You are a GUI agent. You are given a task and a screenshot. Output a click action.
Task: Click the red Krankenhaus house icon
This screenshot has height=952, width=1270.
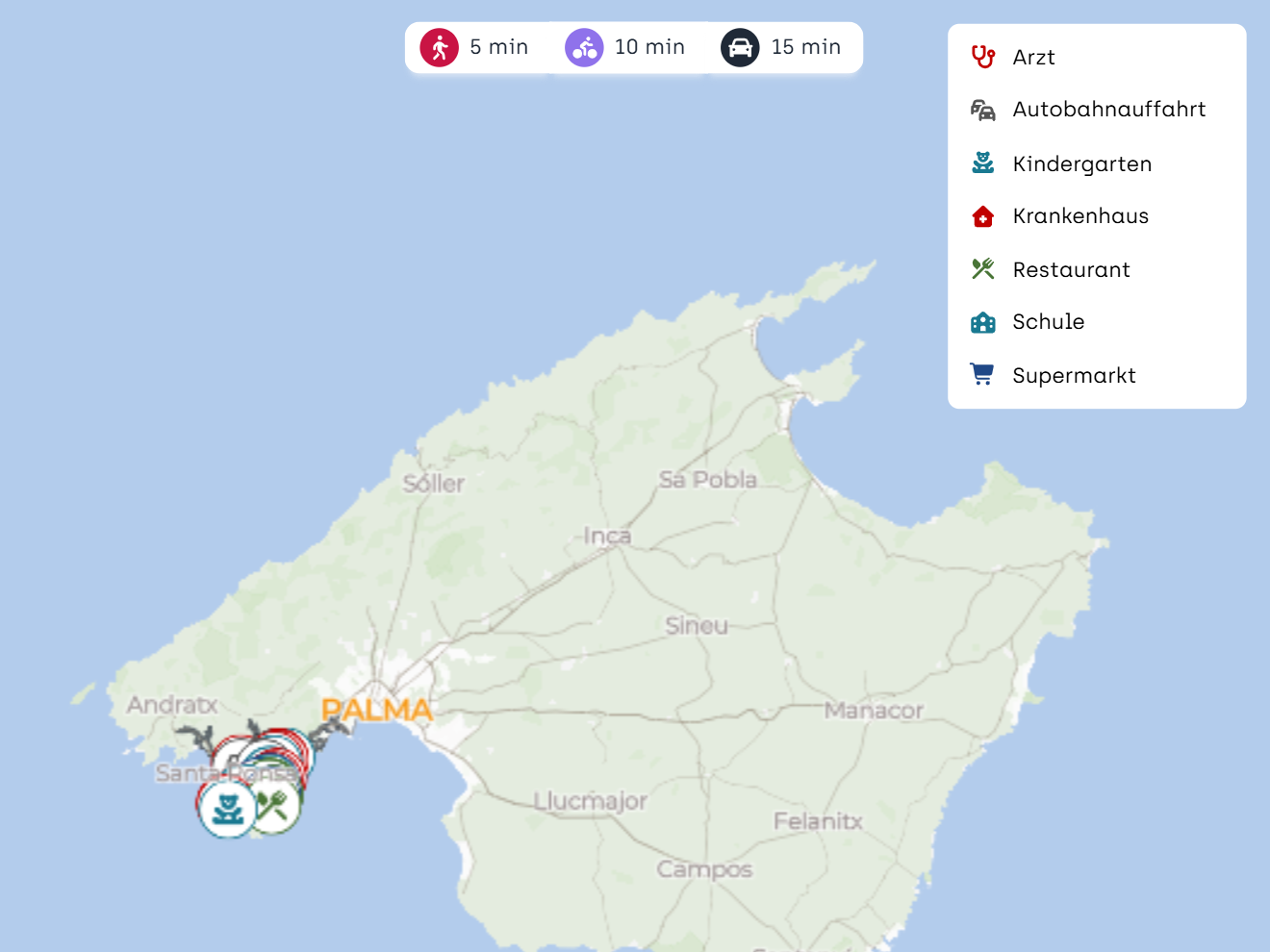(x=982, y=216)
